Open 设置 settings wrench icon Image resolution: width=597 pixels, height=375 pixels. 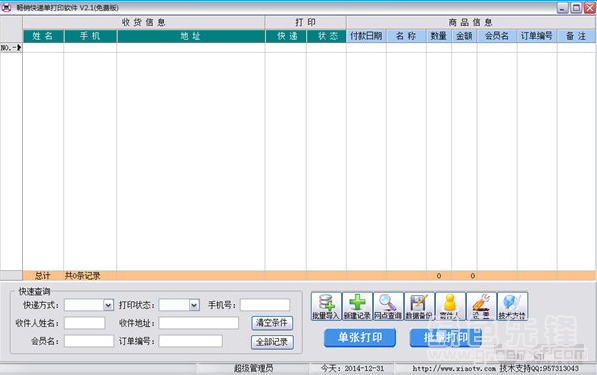[x=482, y=306]
